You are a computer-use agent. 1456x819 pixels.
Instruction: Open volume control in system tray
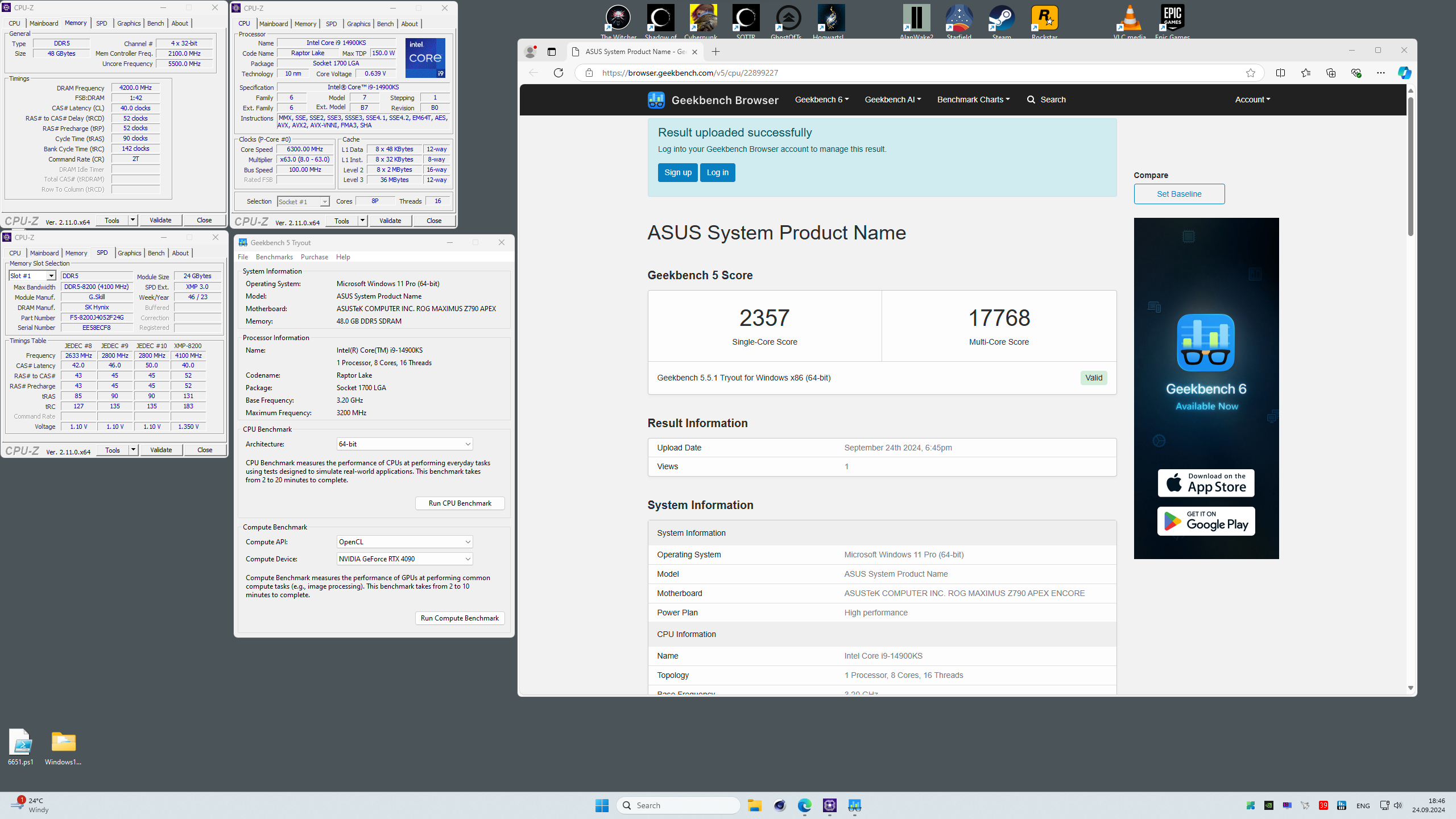pos(1398,805)
